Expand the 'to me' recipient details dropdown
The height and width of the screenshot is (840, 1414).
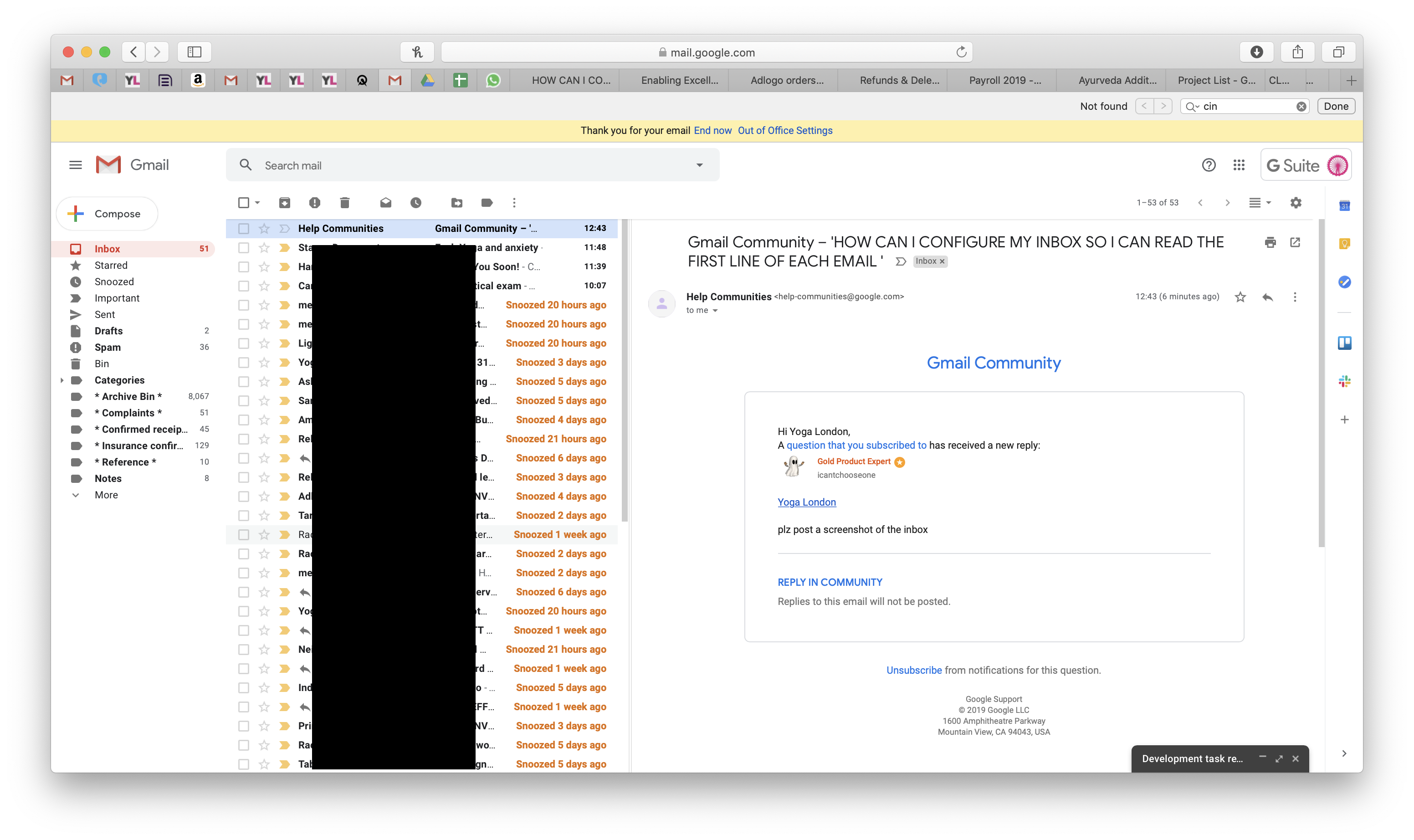(x=714, y=310)
